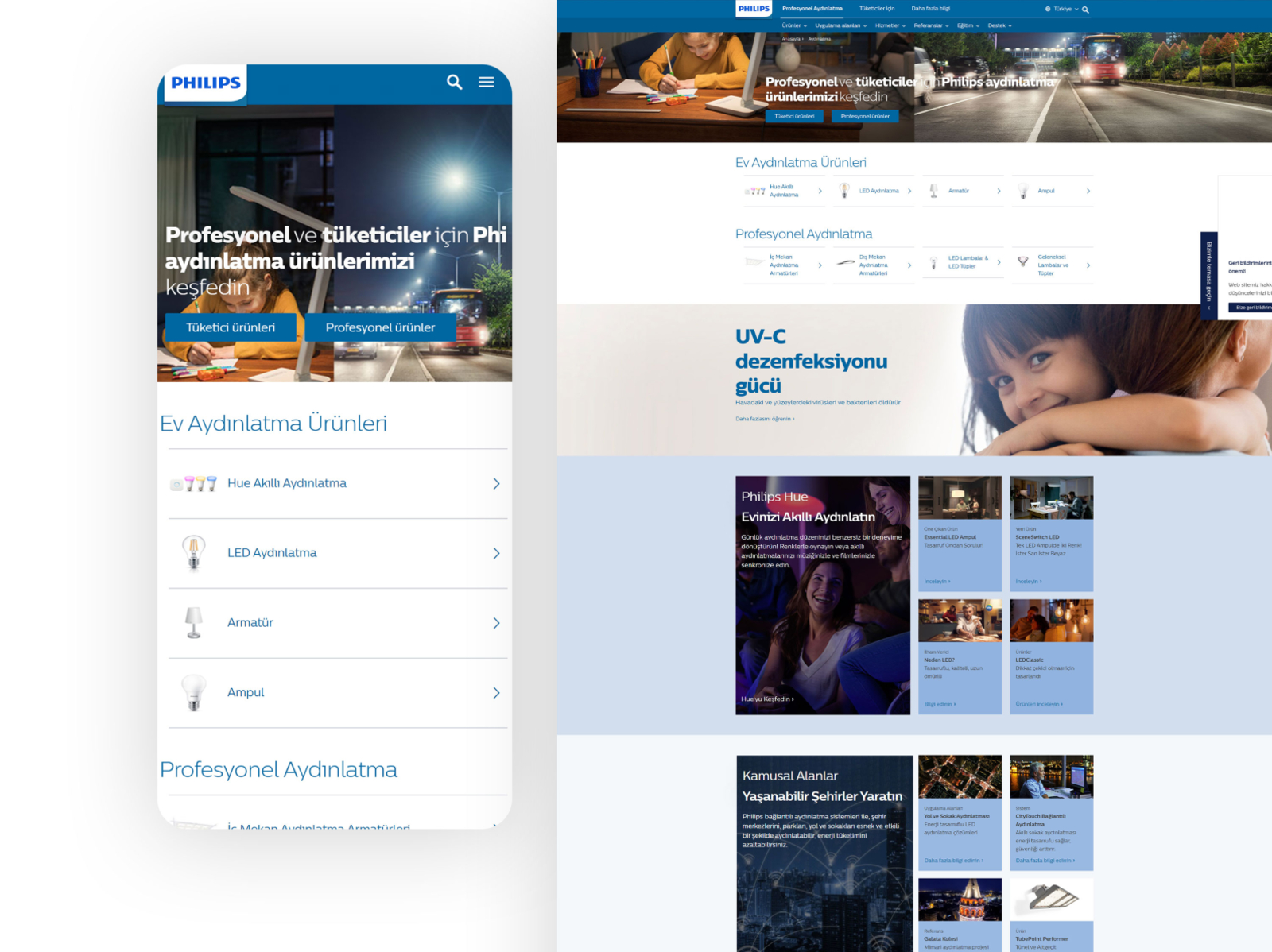The width and height of the screenshot is (1272, 952).
Task: Open the Referanslar dropdown menu
Action: (931, 25)
